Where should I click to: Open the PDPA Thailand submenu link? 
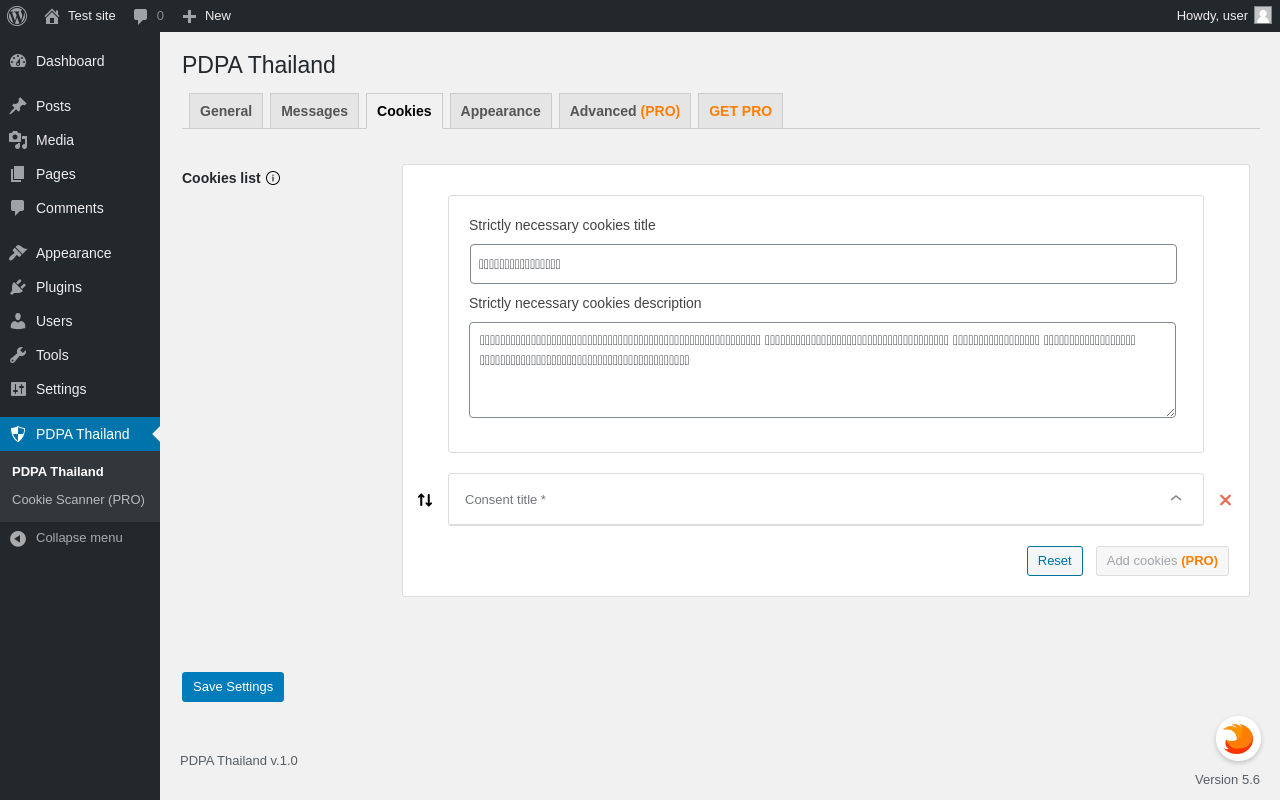coord(58,472)
